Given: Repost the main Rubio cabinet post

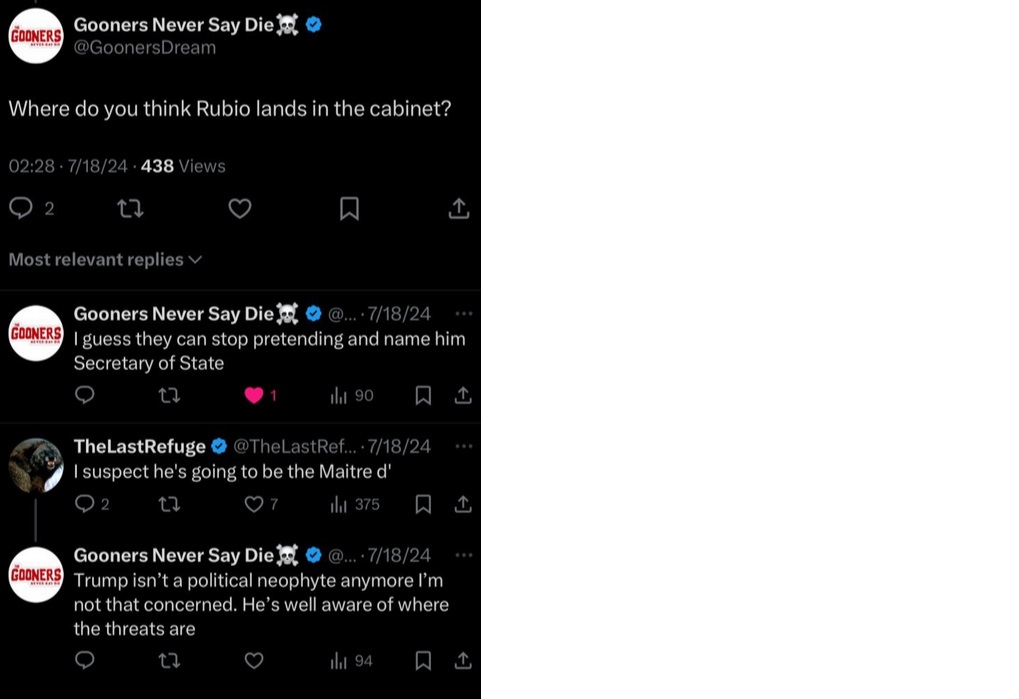Looking at the screenshot, I should (130, 208).
